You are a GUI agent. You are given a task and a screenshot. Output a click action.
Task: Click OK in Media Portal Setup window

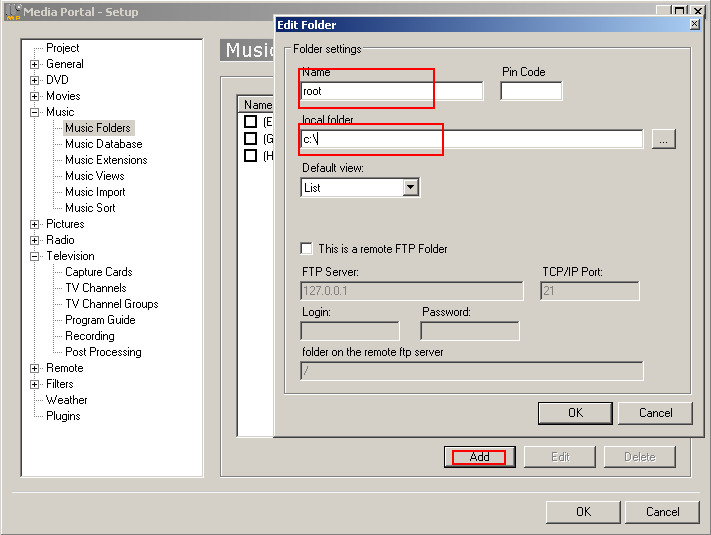(x=583, y=512)
